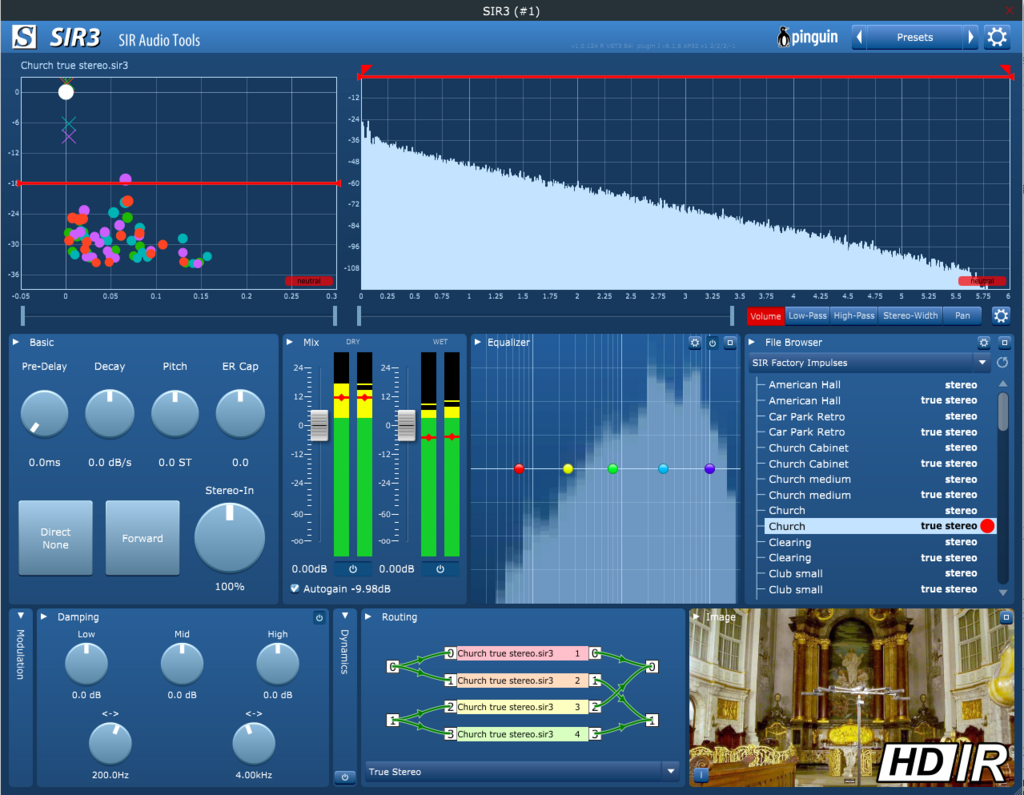
Task: Go to the next preset arrow
Action: point(971,37)
